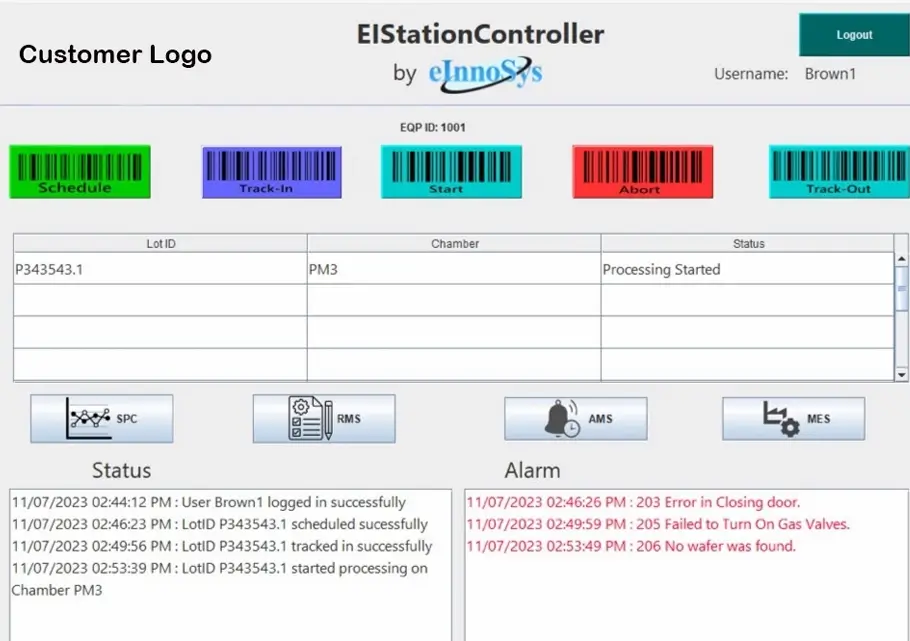Click the Chamber column header
910x641 pixels.
[x=455, y=243]
